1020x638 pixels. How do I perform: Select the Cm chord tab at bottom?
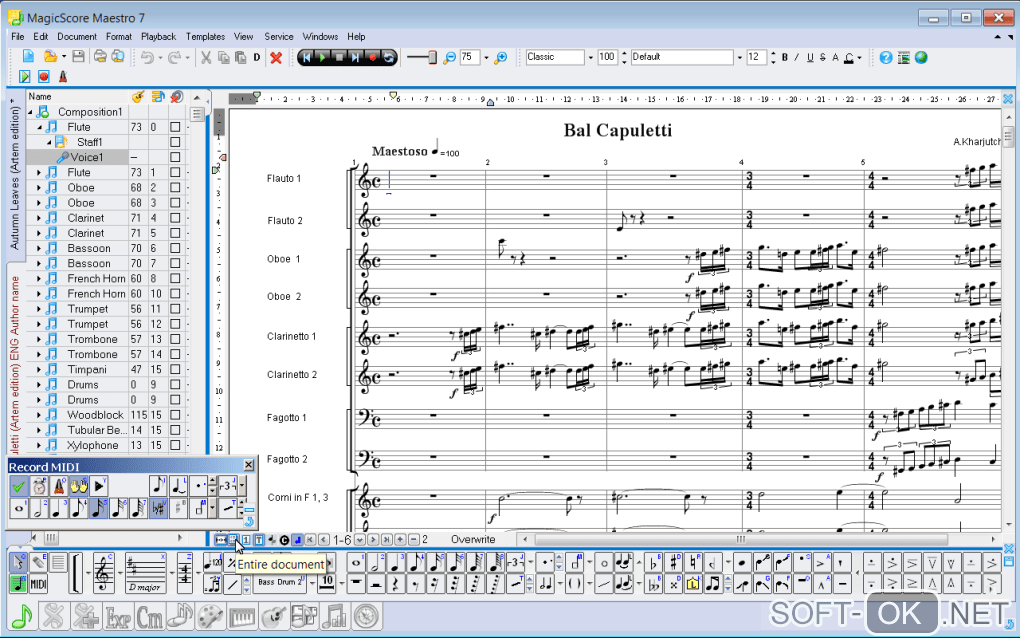(x=150, y=616)
